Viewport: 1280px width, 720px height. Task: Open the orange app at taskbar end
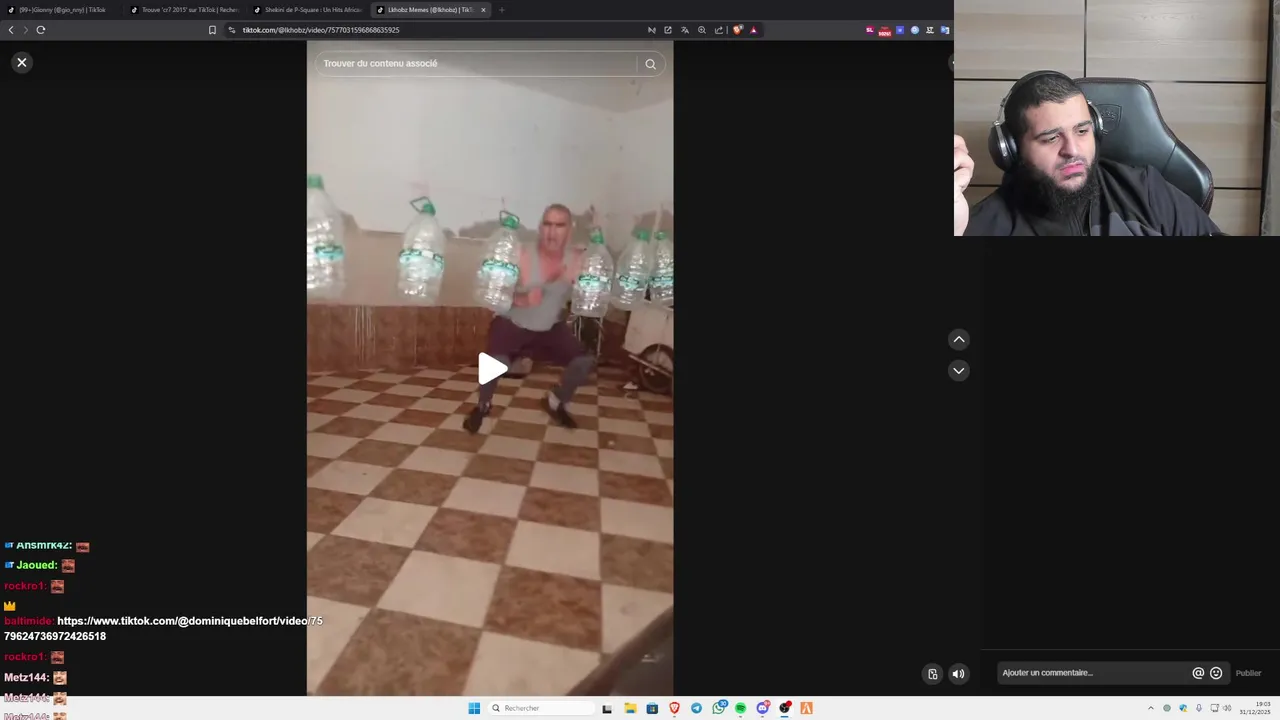point(806,708)
